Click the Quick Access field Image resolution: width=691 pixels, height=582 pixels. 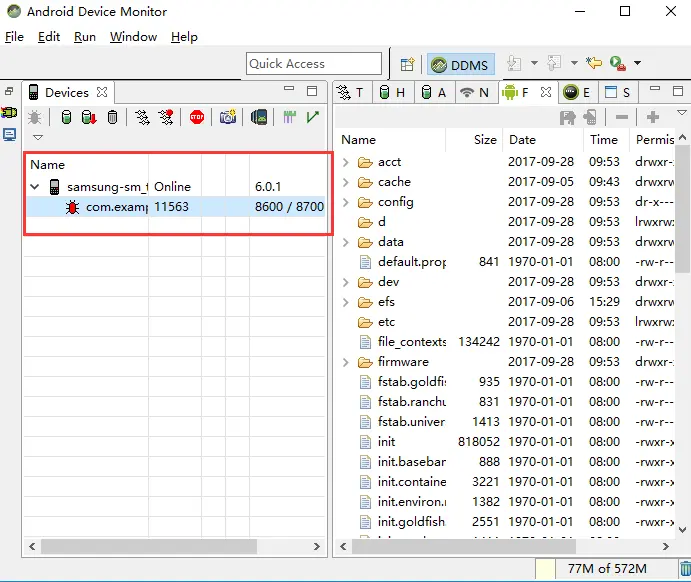pos(314,64)
